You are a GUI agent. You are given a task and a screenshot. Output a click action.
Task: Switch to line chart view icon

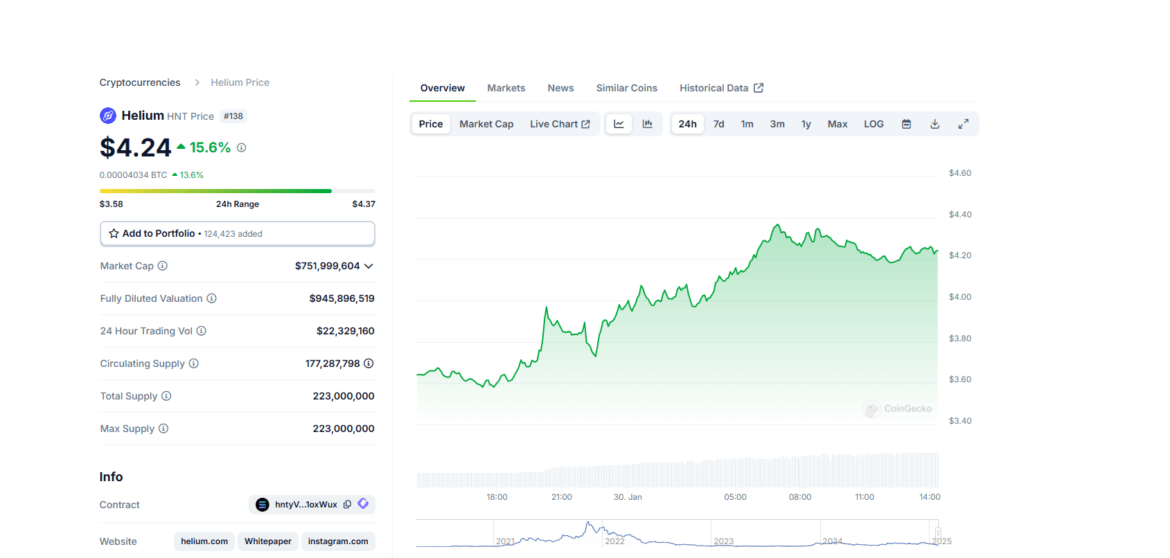619,124
